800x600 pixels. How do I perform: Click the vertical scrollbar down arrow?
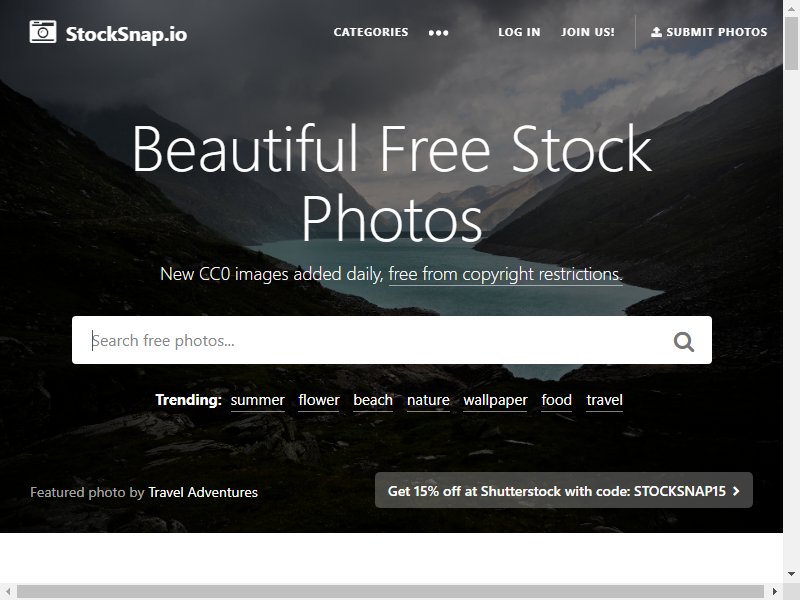point(791,574)
